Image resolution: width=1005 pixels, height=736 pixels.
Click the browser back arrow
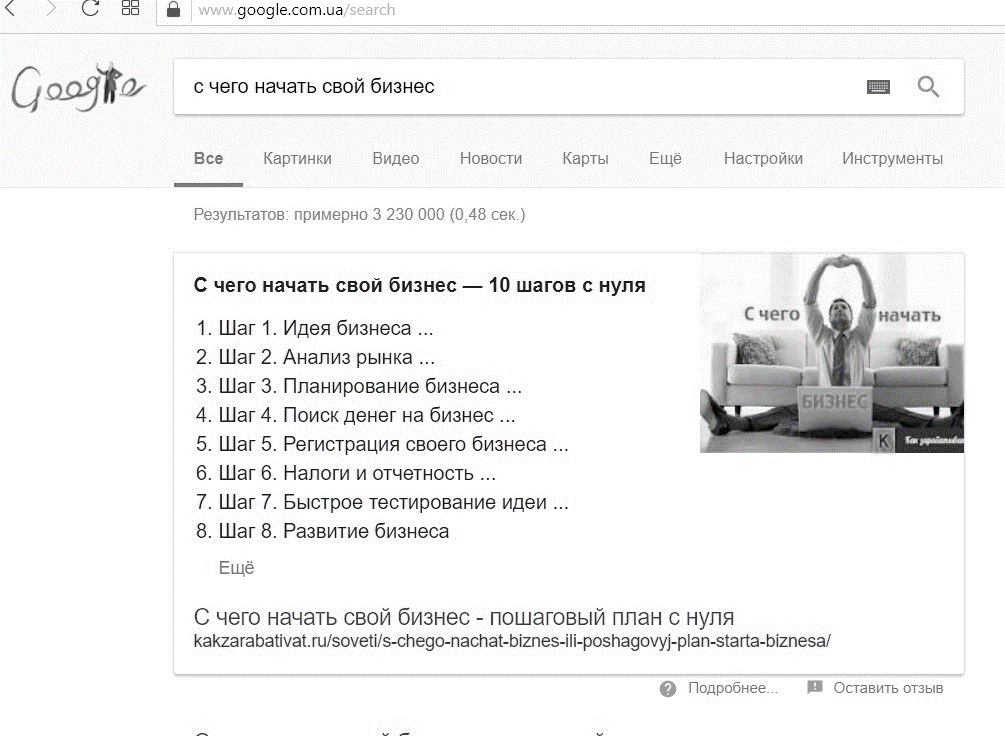click(9, 8)
